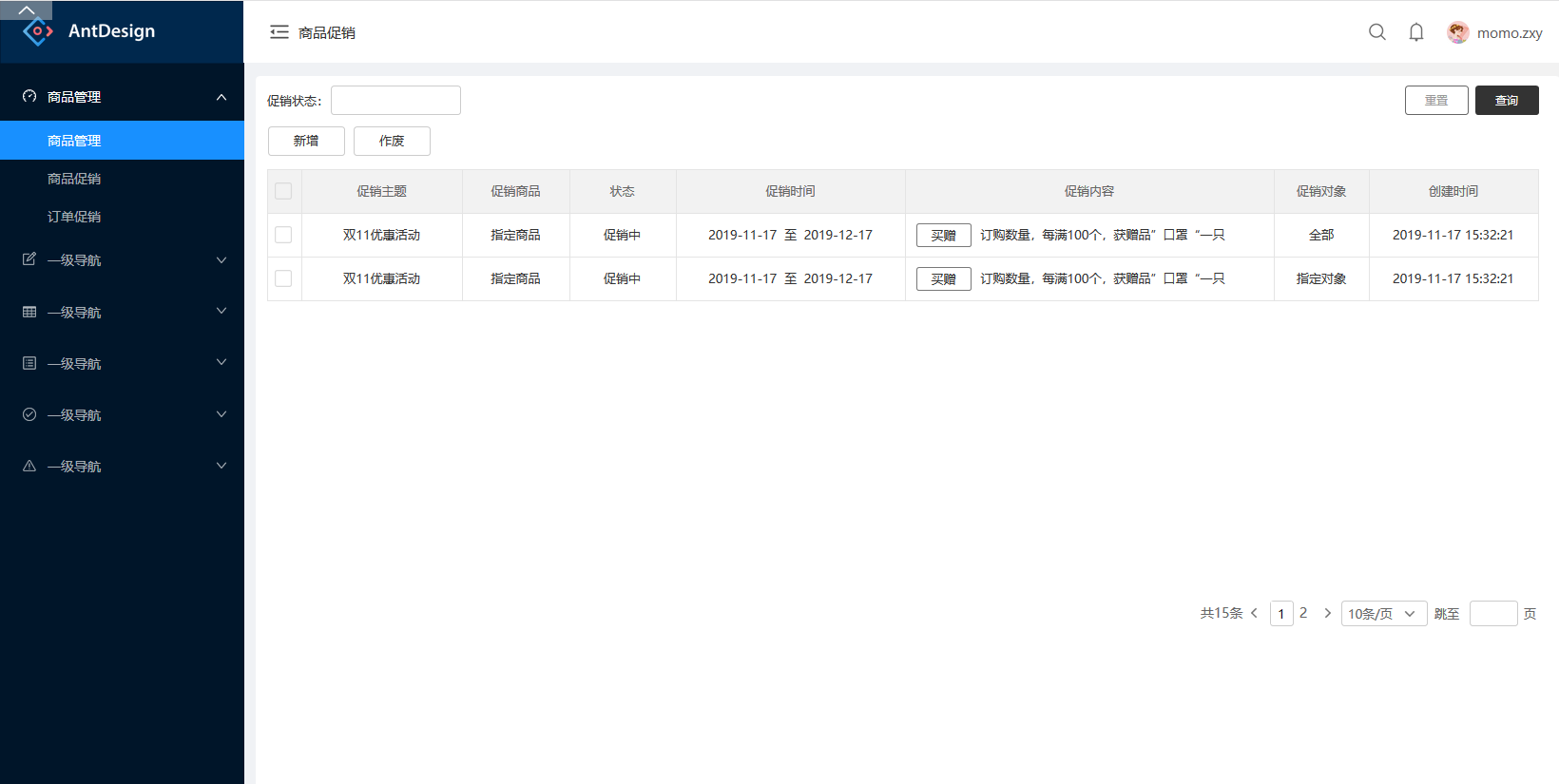Open notifications bell icon

pos(1416,32)
